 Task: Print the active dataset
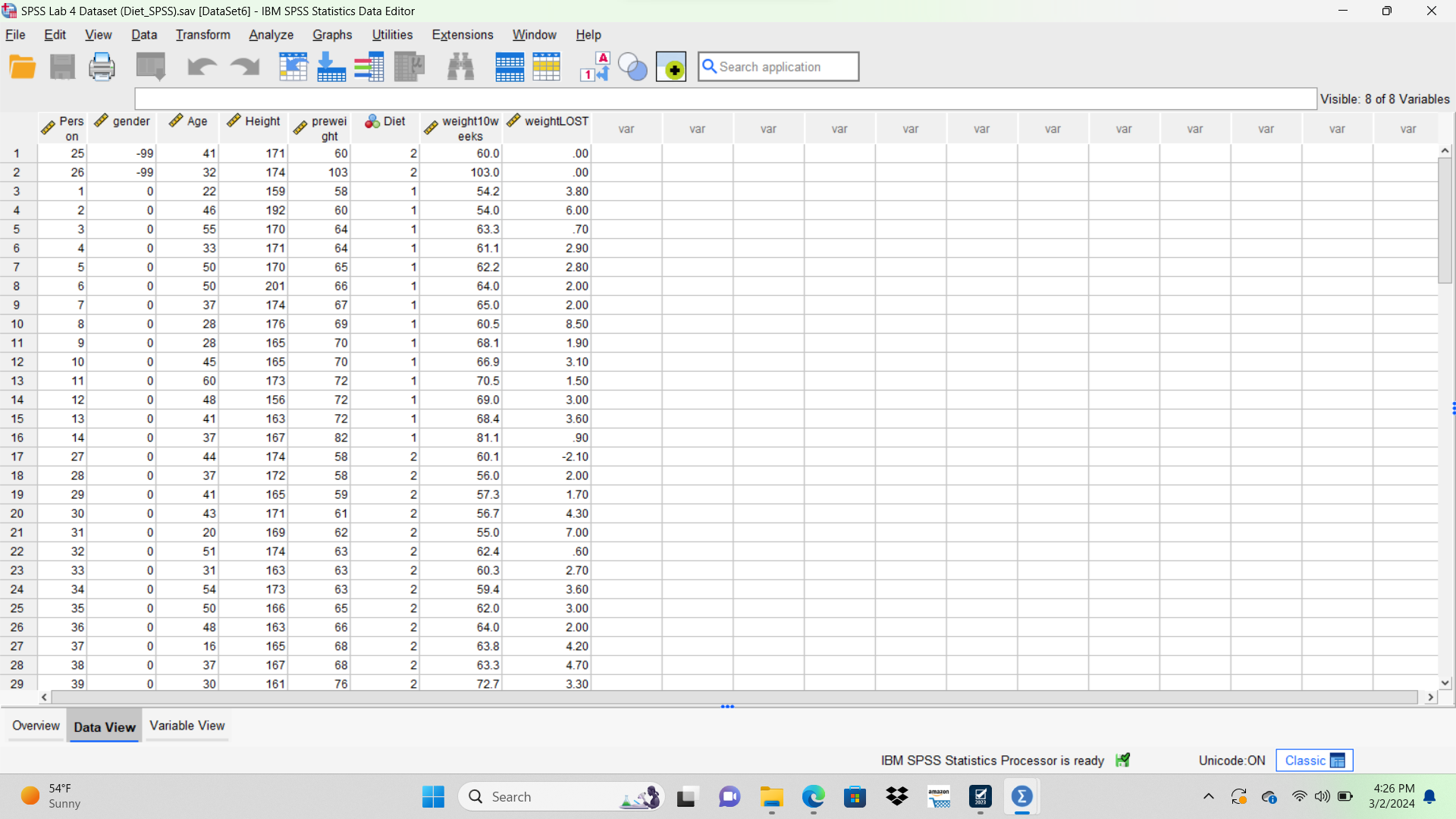102,66
